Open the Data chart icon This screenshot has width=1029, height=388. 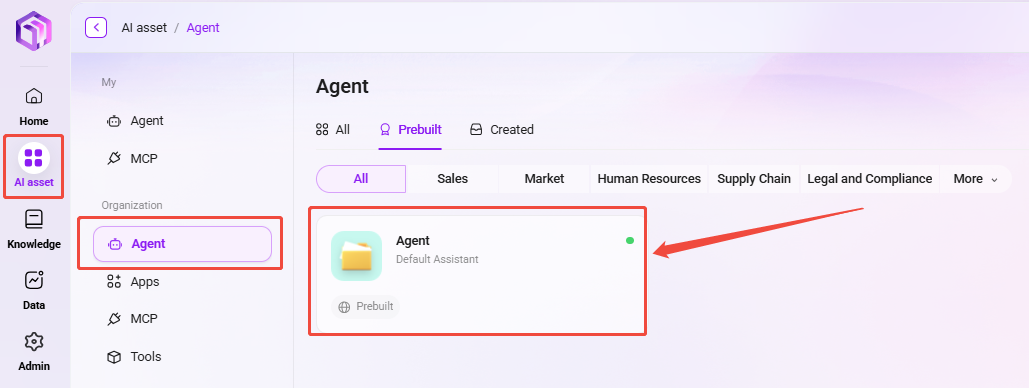(33, 280)
